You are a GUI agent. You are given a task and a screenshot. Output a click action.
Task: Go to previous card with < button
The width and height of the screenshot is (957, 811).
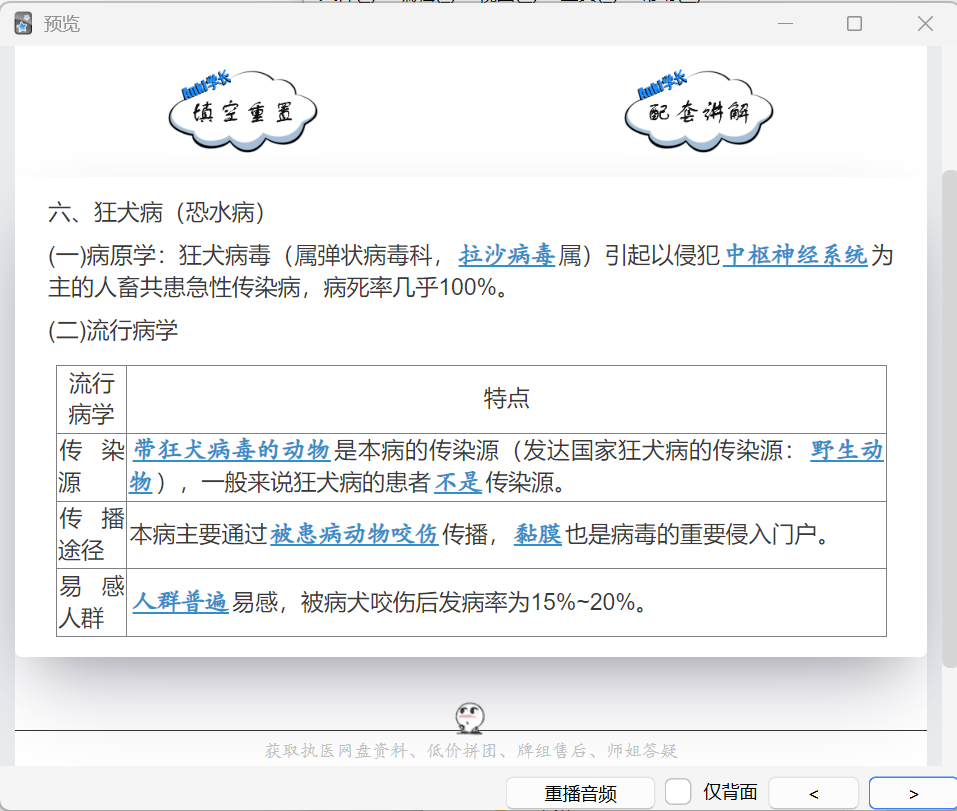click(814, 793)
